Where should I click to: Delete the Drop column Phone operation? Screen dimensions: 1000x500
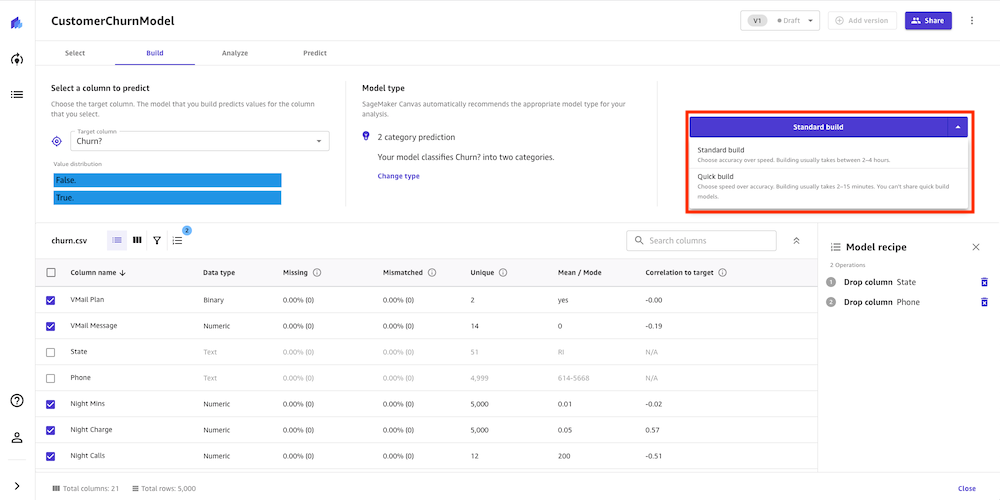point(984,302)
